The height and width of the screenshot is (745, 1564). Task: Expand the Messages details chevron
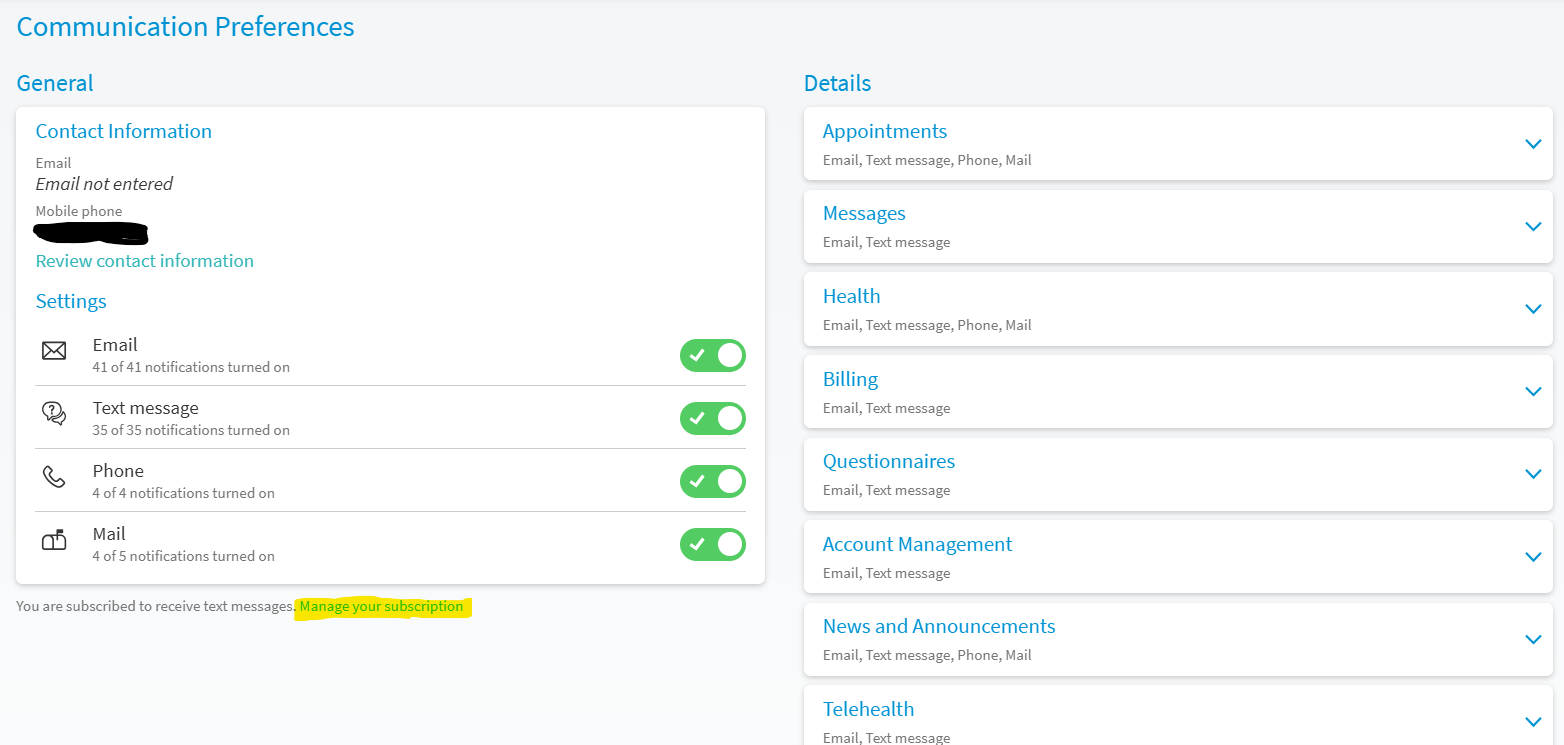tap(1533, 227)
